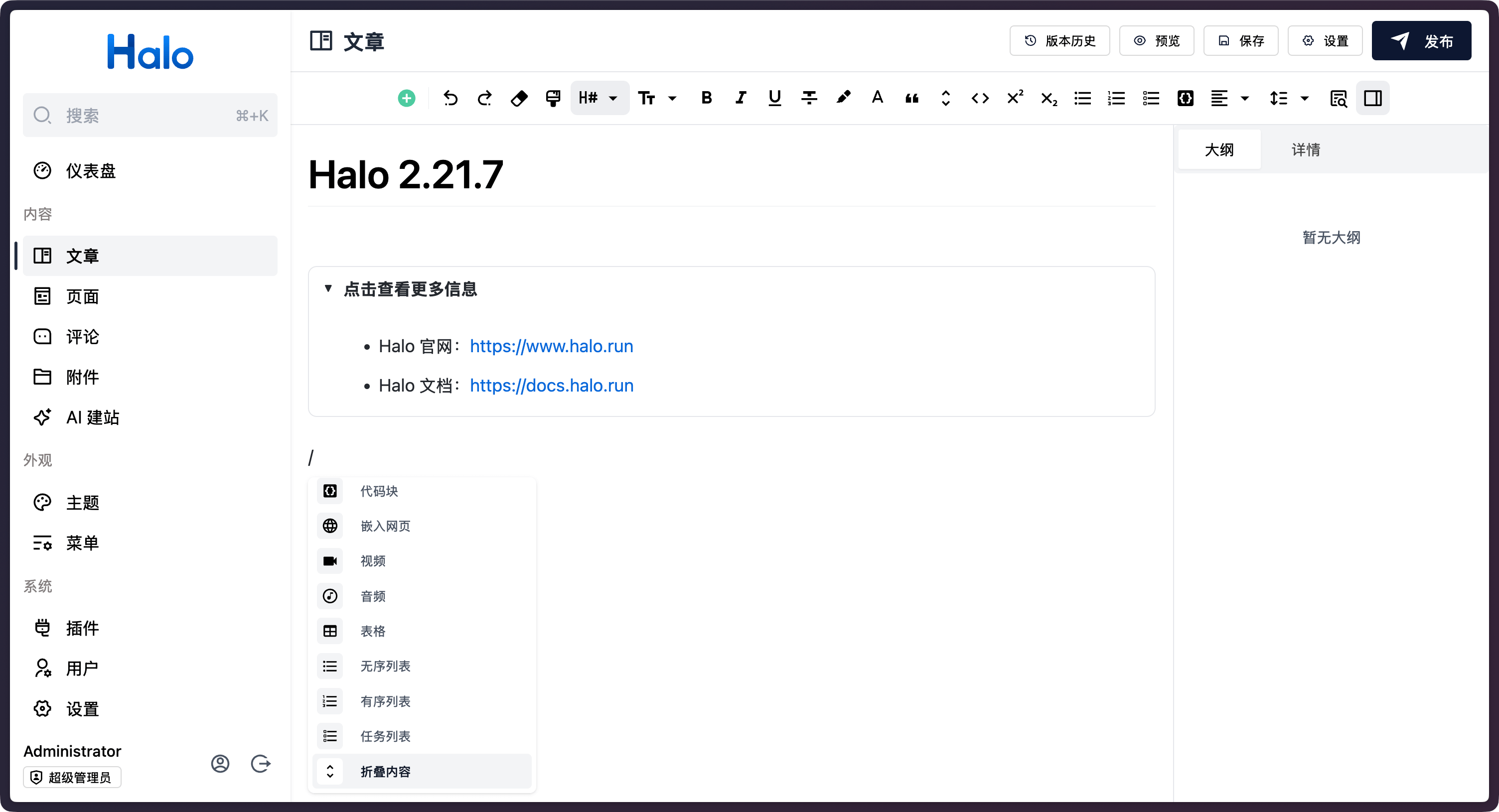Screen dimensions: 1499x812
Task: Click the format painter icon
Action: tap(553, 98)
